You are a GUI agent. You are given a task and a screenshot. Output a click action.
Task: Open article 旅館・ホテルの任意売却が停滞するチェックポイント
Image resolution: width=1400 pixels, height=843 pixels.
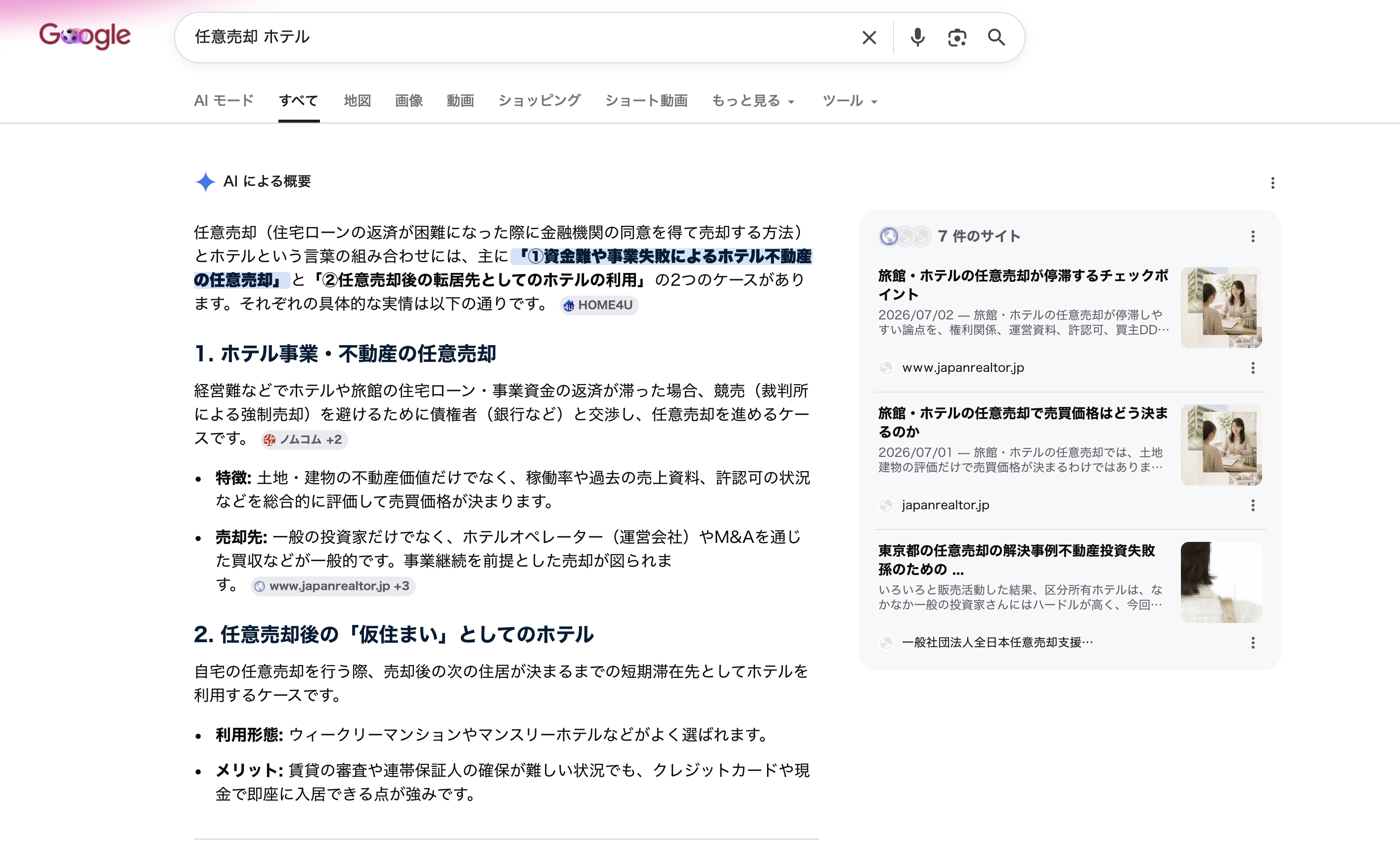point(1023,285)
